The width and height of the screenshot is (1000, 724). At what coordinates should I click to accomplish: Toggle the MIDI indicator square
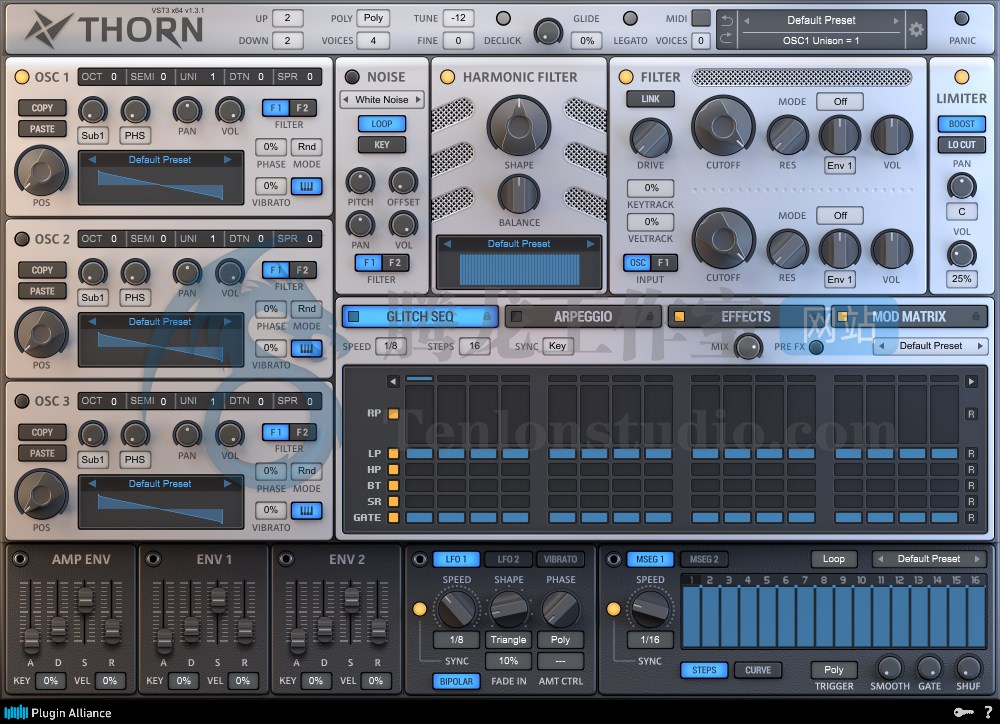pyautogui.click(x=700, y=18)
